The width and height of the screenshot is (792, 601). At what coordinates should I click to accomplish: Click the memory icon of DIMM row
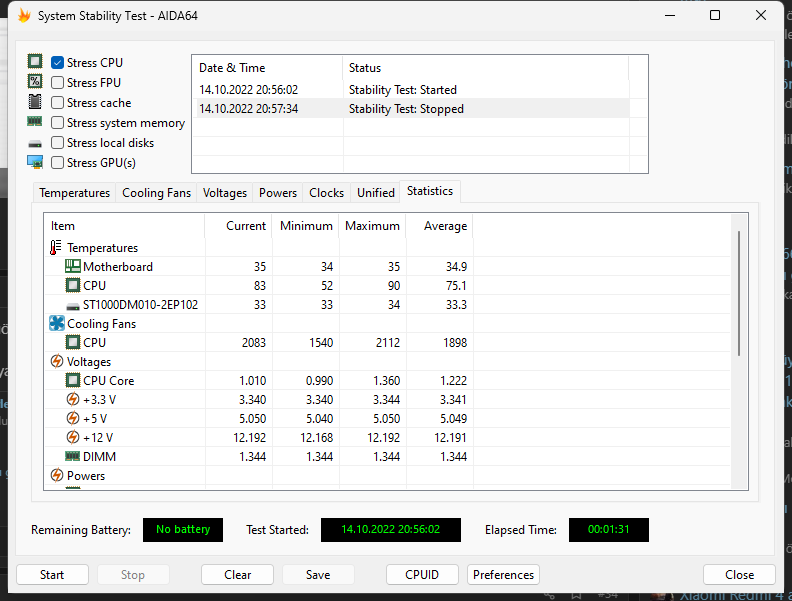73,456
